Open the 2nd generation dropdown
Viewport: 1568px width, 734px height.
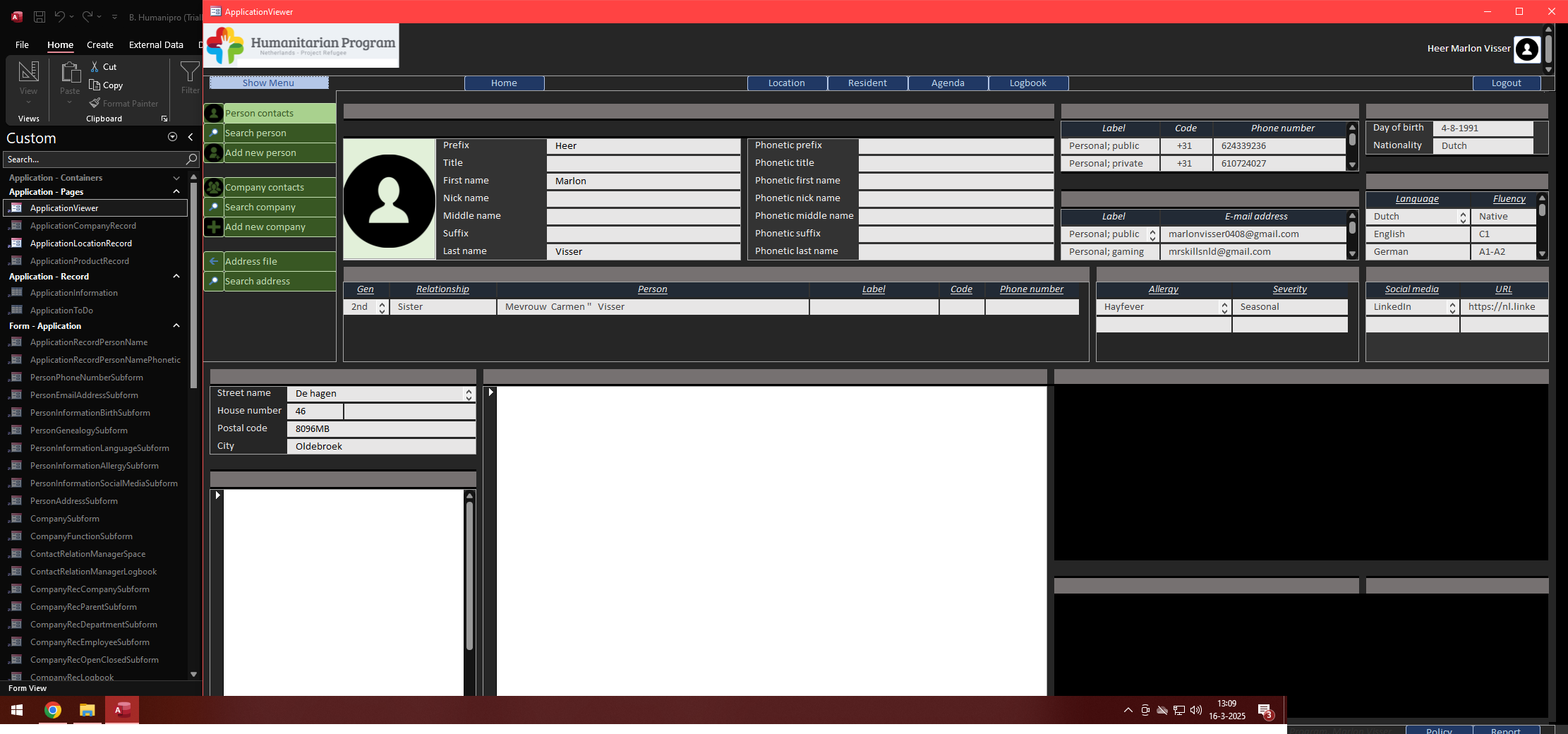click(382, 307)
